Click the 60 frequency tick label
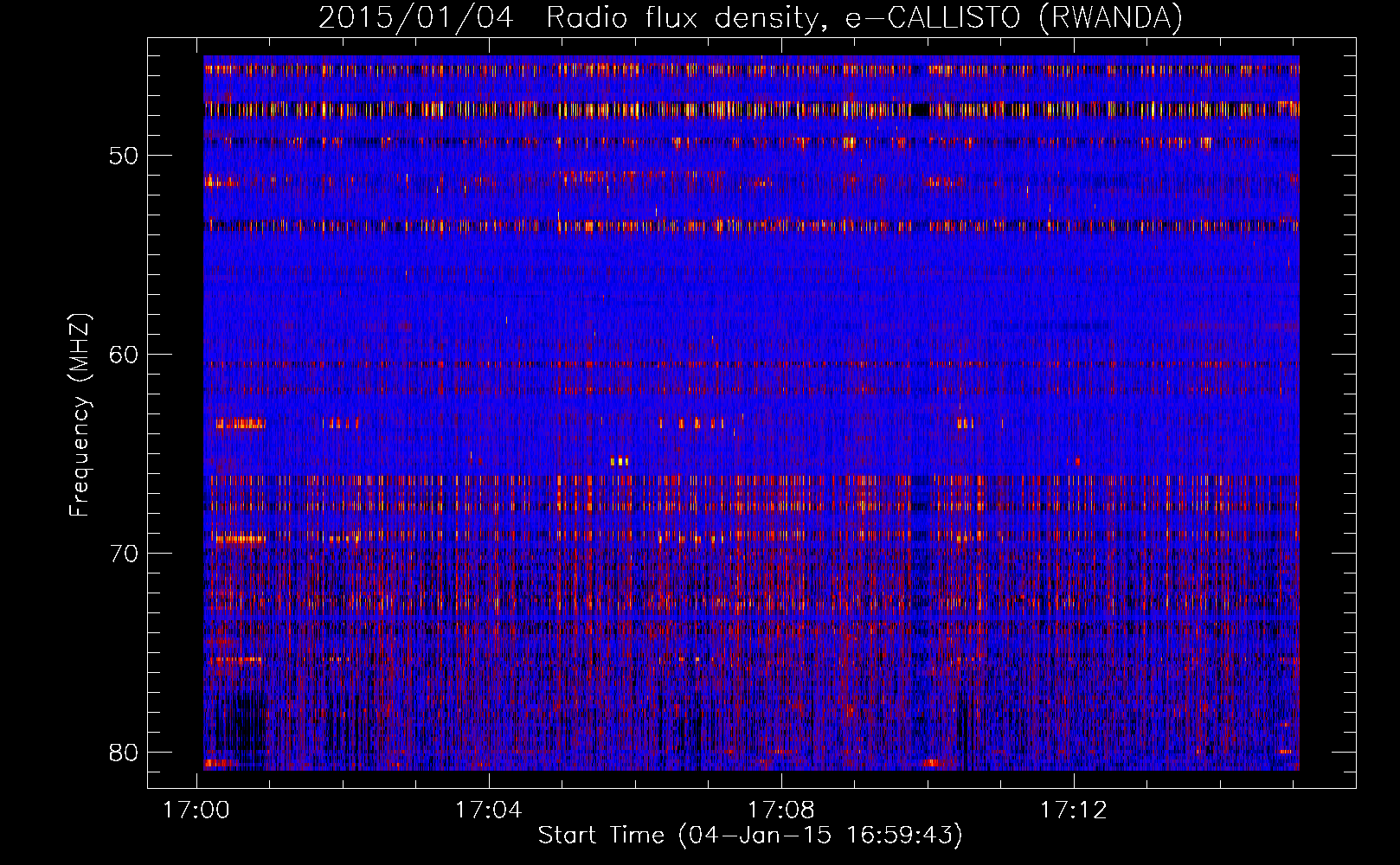The height and width of the screenshot is (865, 1400). click(x=124, y=355)
